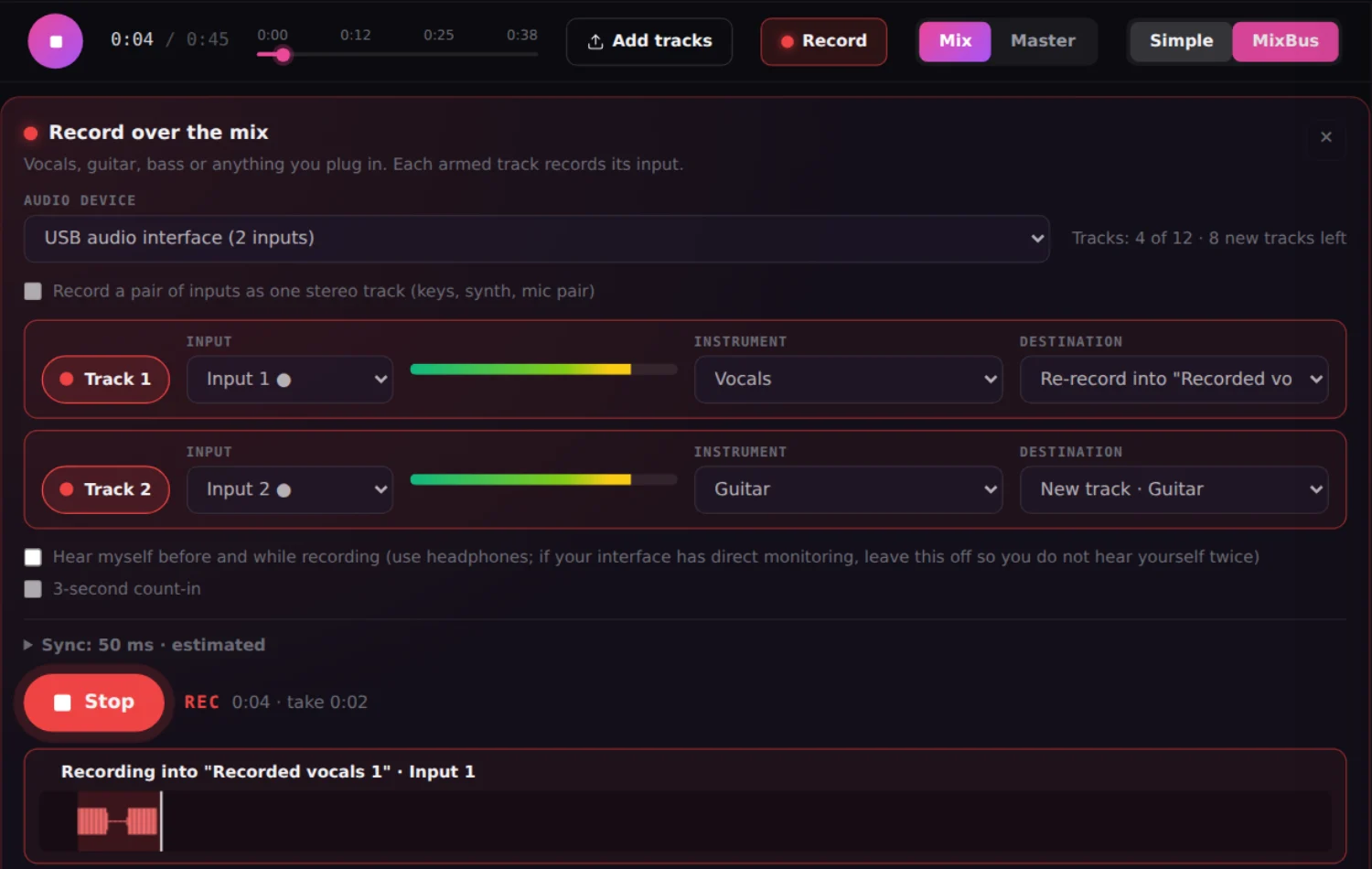Screen dimensions: 1372x869
Task: Open the New track · Guitar destination dropdown
Action: [1174, 490]
